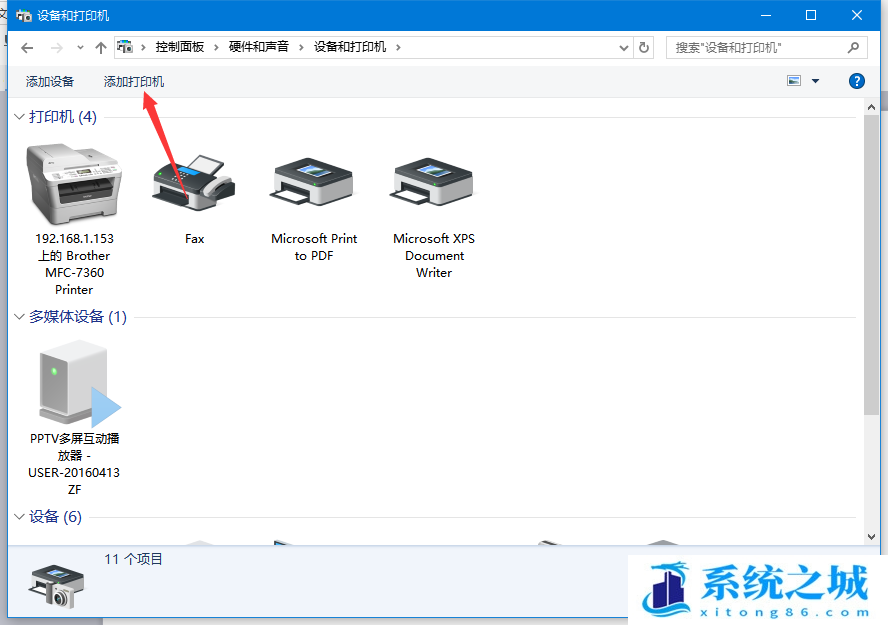
Task: Click the scrollbar up arrow
Action: click(871, 107)
